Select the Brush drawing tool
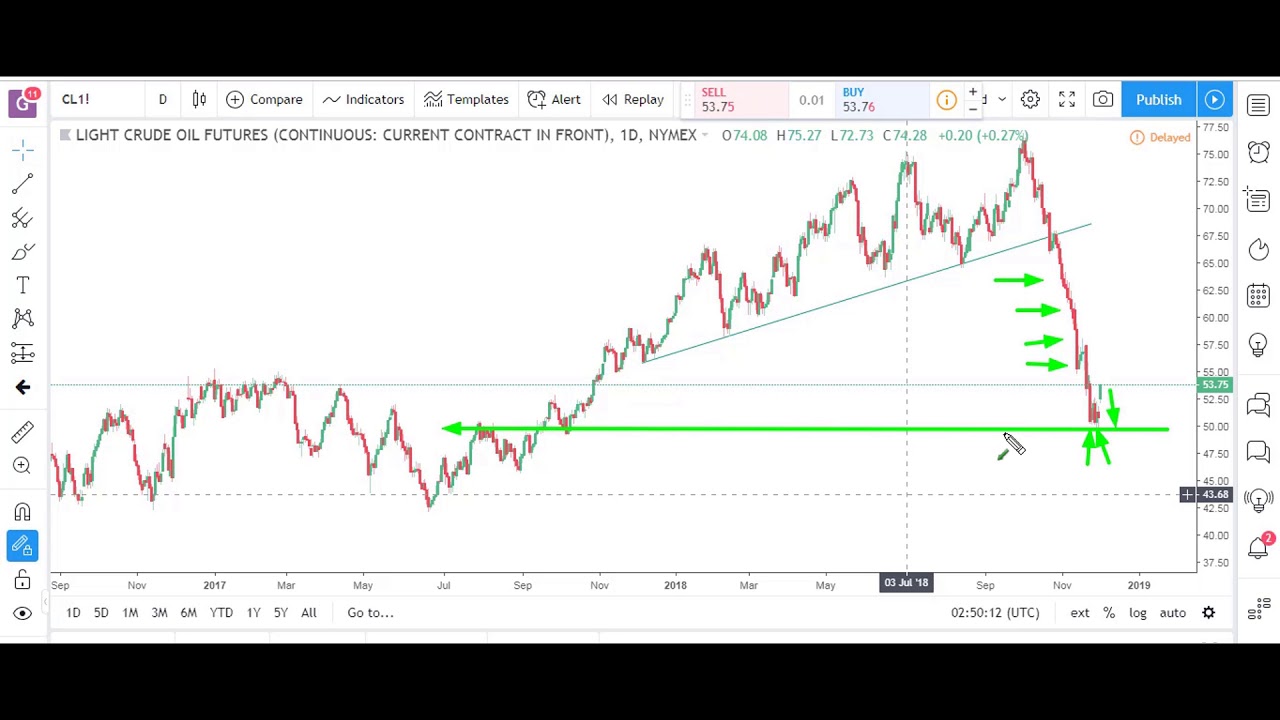The width and height of the screenshot is (1280, 720). 23,252
